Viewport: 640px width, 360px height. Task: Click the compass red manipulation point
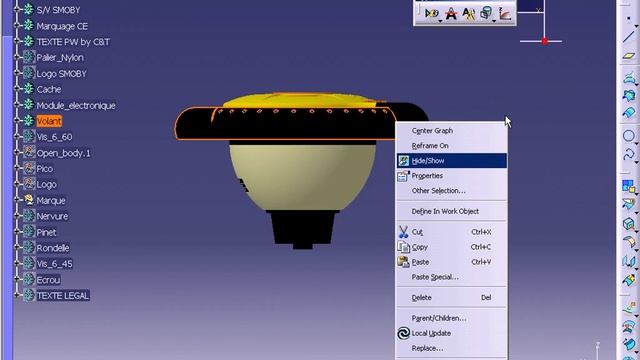544,41
